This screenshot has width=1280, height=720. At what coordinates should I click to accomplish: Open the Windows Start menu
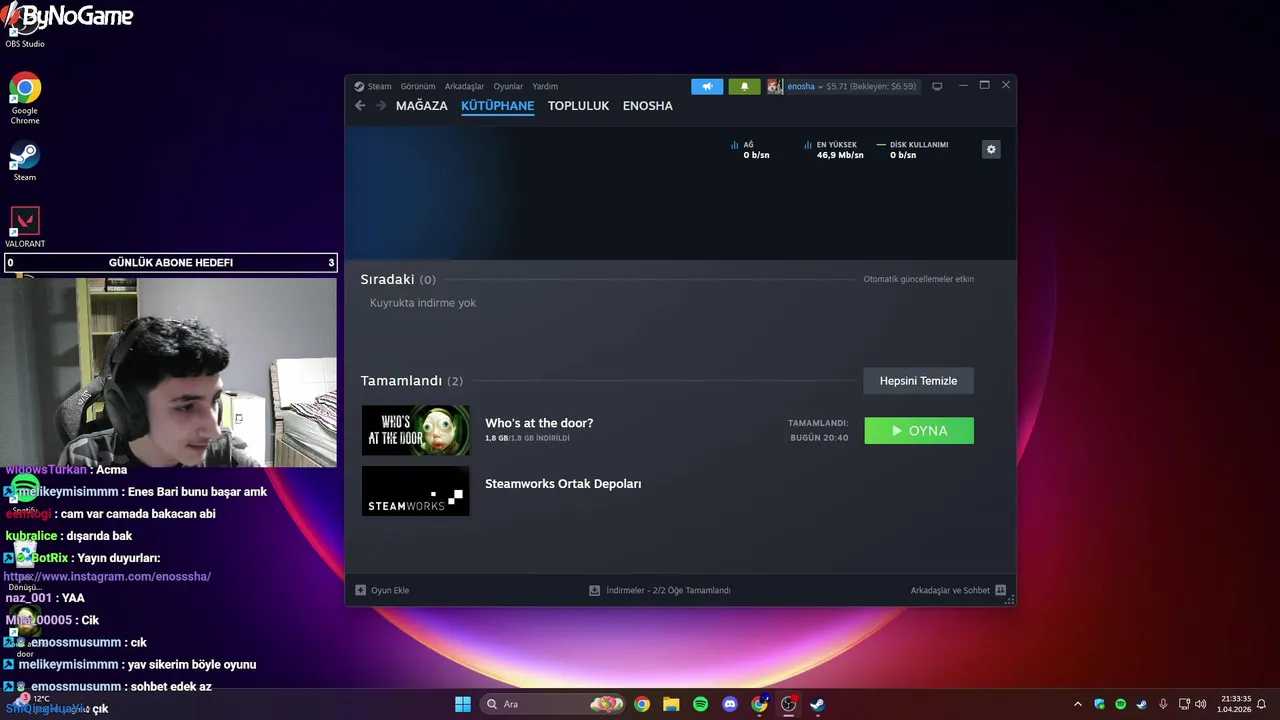tap(463, 704)
